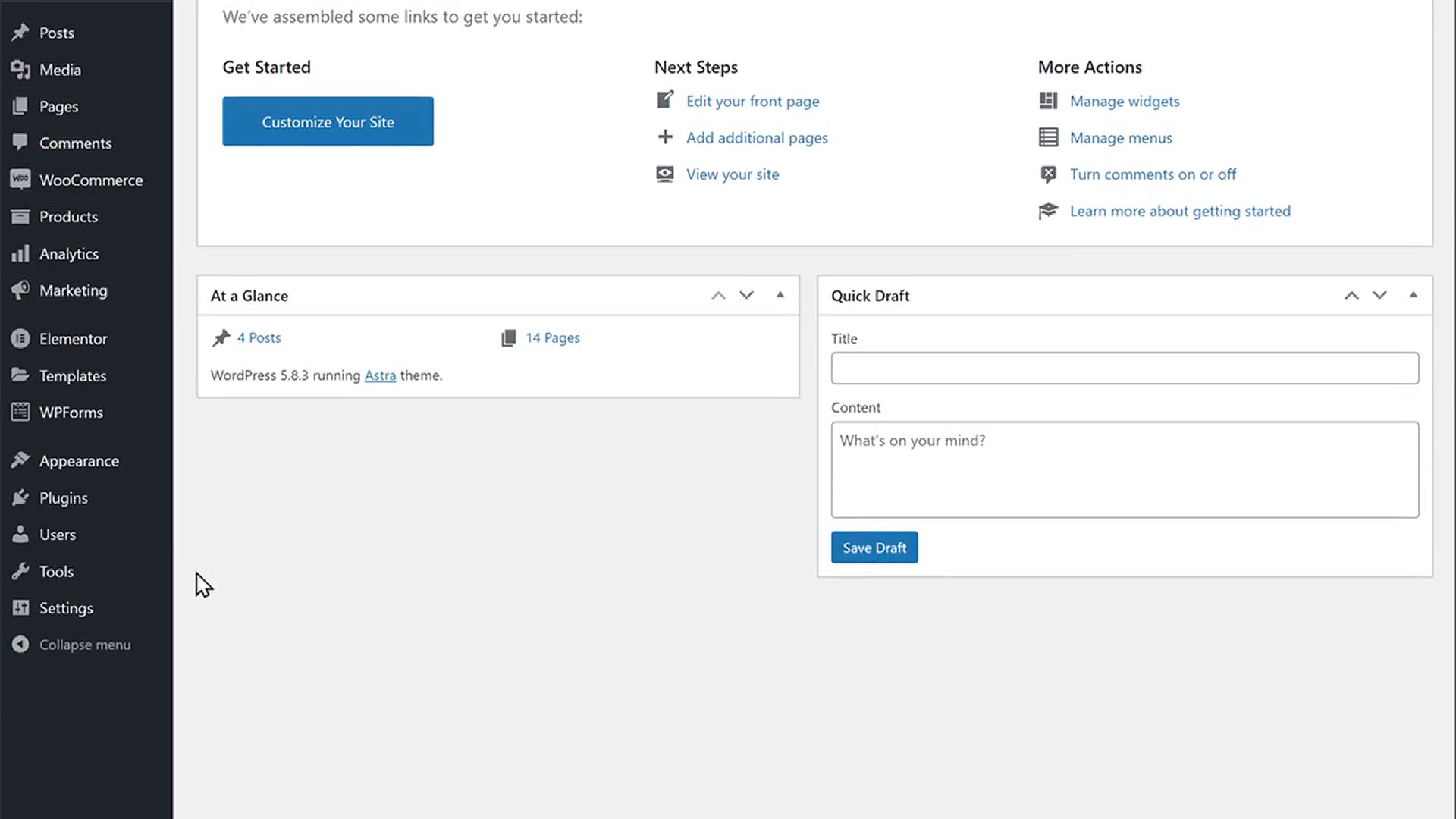Viewport: 1456px width, 819px height.
Task: Click the Save Draft button
Action: [x=874, y=548]
